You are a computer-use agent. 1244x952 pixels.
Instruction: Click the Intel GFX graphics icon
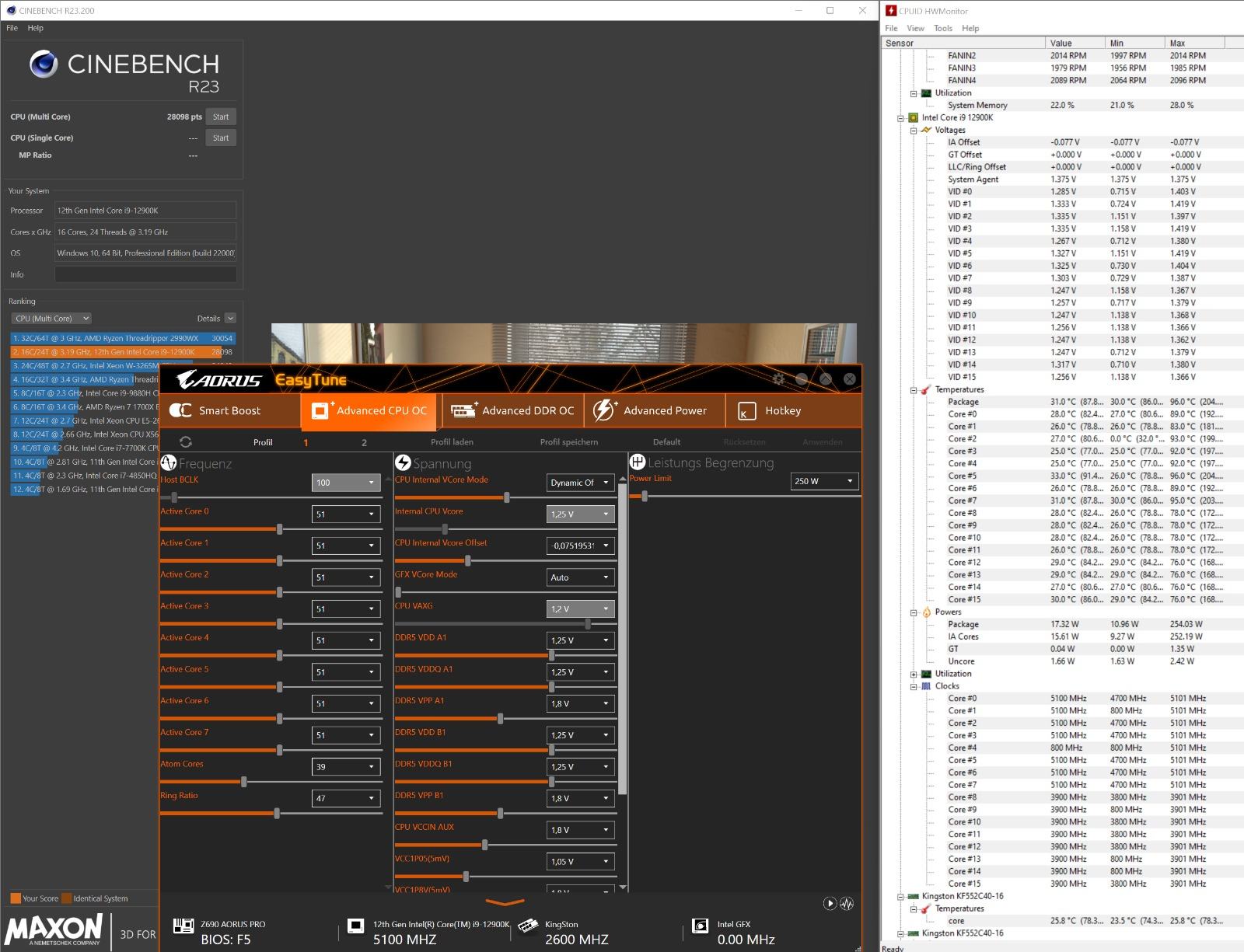click(701, 926)
